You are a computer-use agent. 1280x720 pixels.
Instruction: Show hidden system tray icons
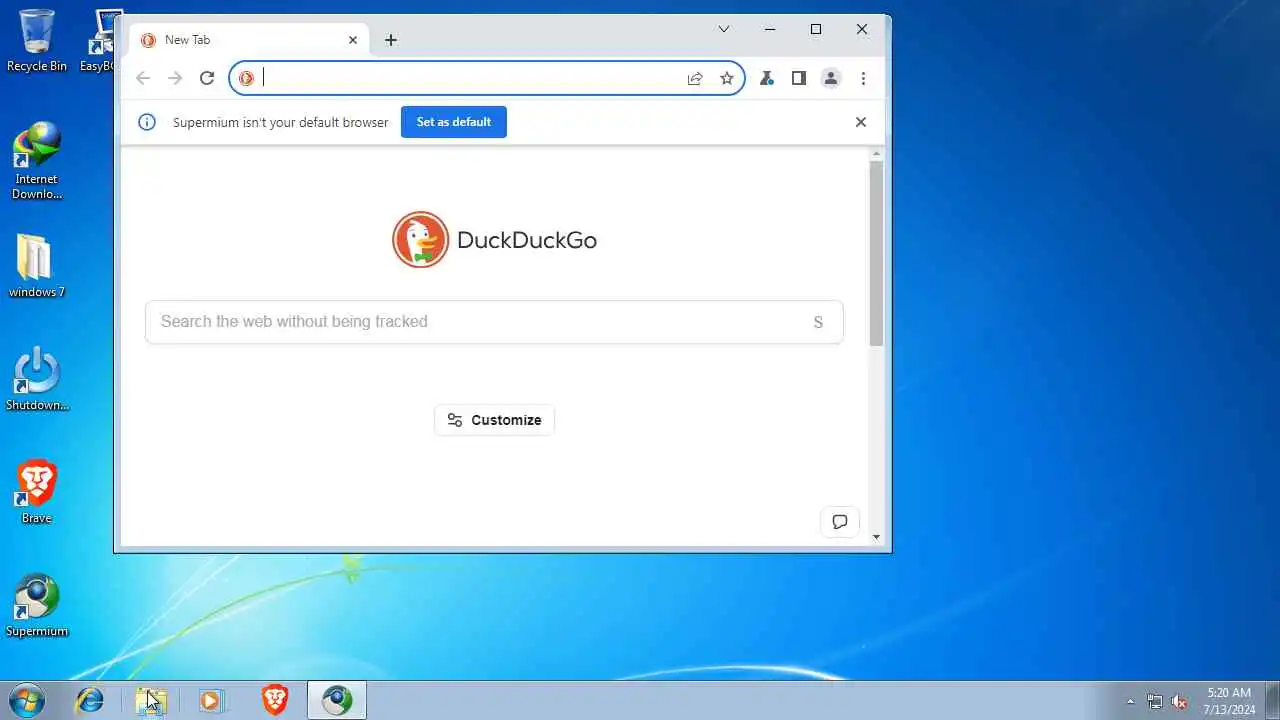[1131, 701]
